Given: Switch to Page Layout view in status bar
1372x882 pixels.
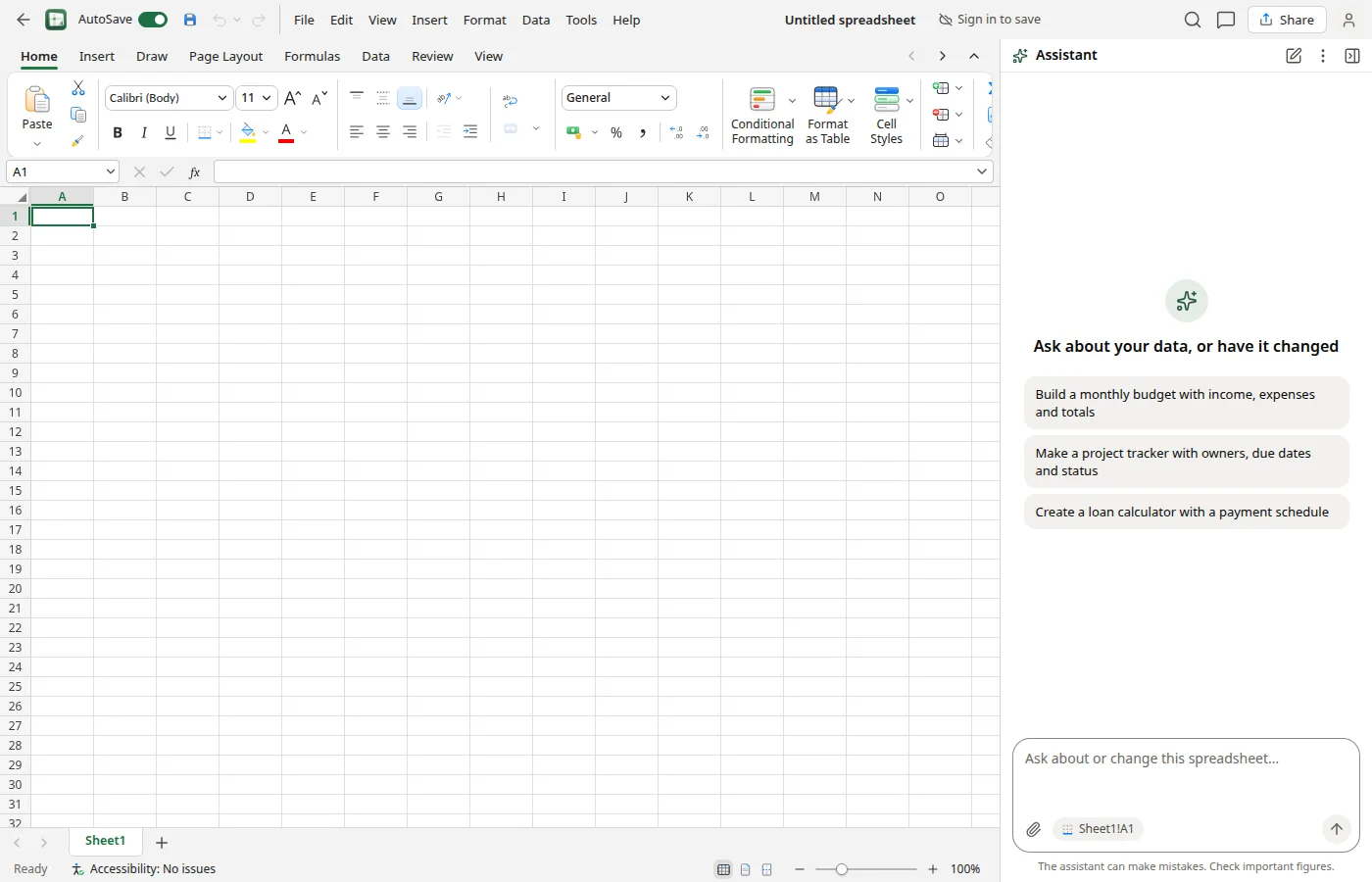Looking at the screenshot, I should tap(746, 869).
